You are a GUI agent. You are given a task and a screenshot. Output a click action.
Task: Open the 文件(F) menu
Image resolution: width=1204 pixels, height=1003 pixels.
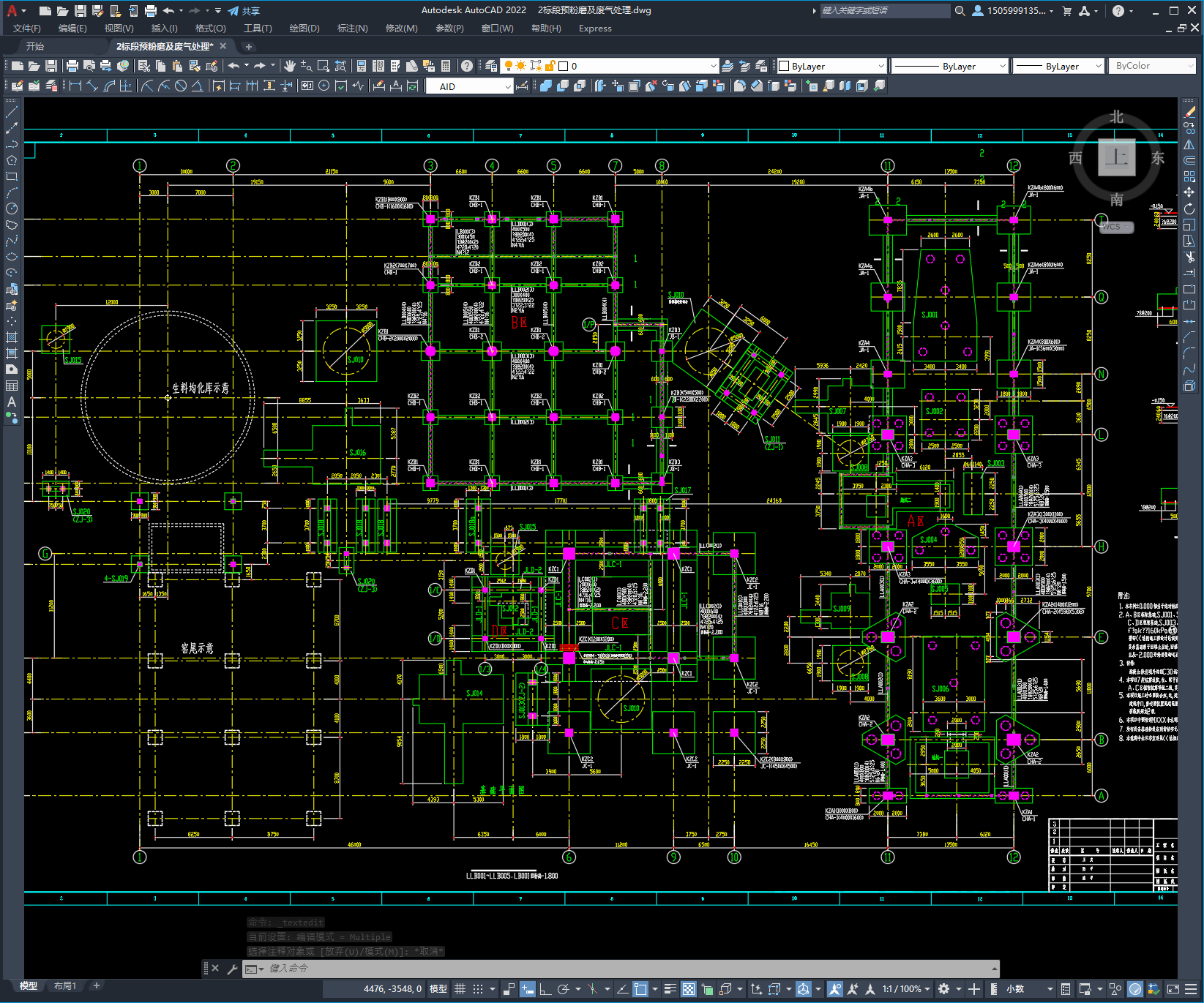pyautogui.click(x=27, y=29)
